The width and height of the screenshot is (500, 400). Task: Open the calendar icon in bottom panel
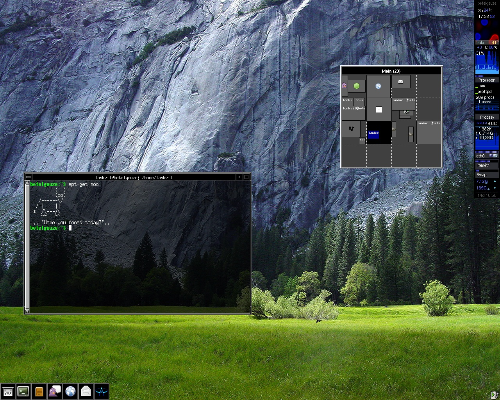click(x=8, y=391)
